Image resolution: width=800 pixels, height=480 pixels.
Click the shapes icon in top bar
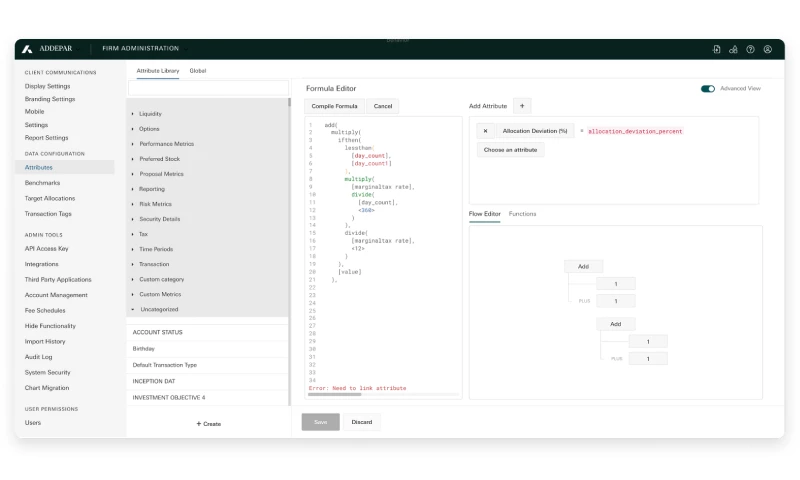pyautogui.click(x=733, y=49)
